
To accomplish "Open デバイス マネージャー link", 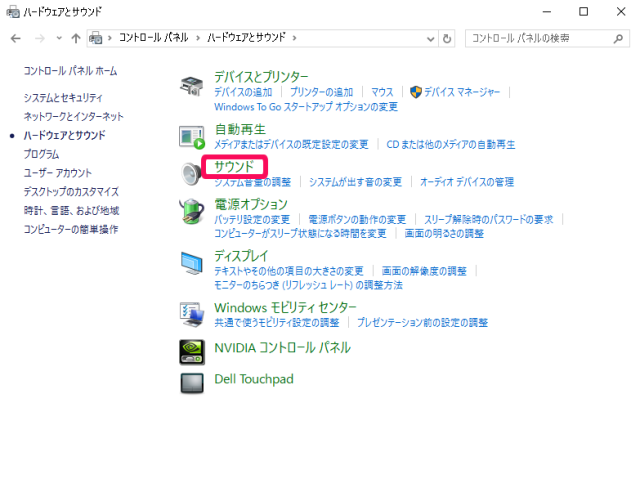I will point(462,92).
